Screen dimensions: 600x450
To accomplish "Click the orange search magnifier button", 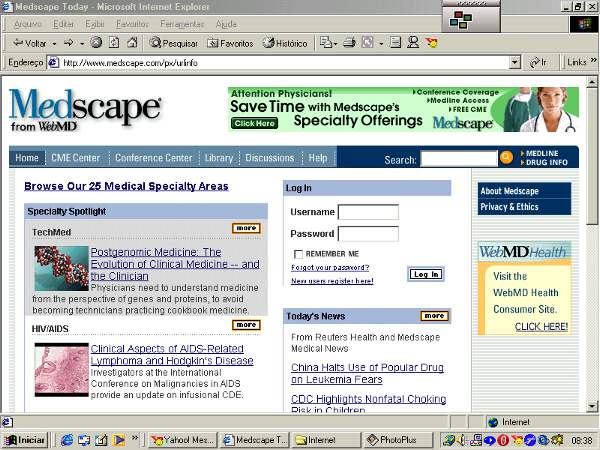I will [506, 157].
